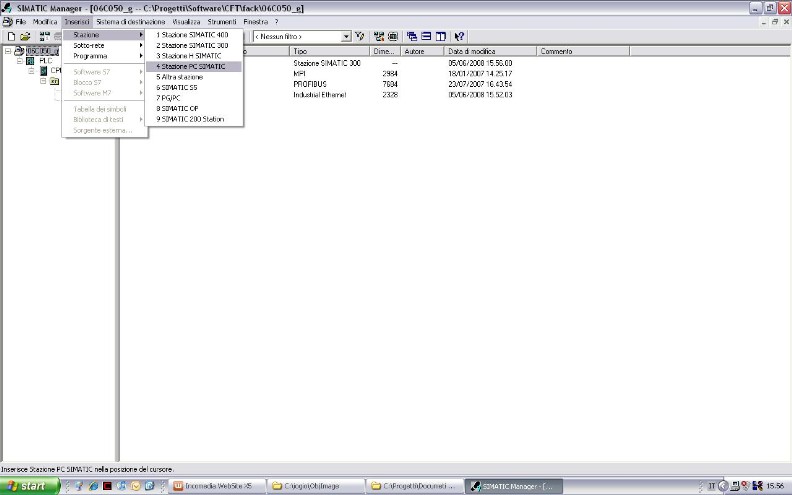The height and width of the screenshot is (495, 792).
Task: Choose 5 Altra stazione
Action: 194,77
